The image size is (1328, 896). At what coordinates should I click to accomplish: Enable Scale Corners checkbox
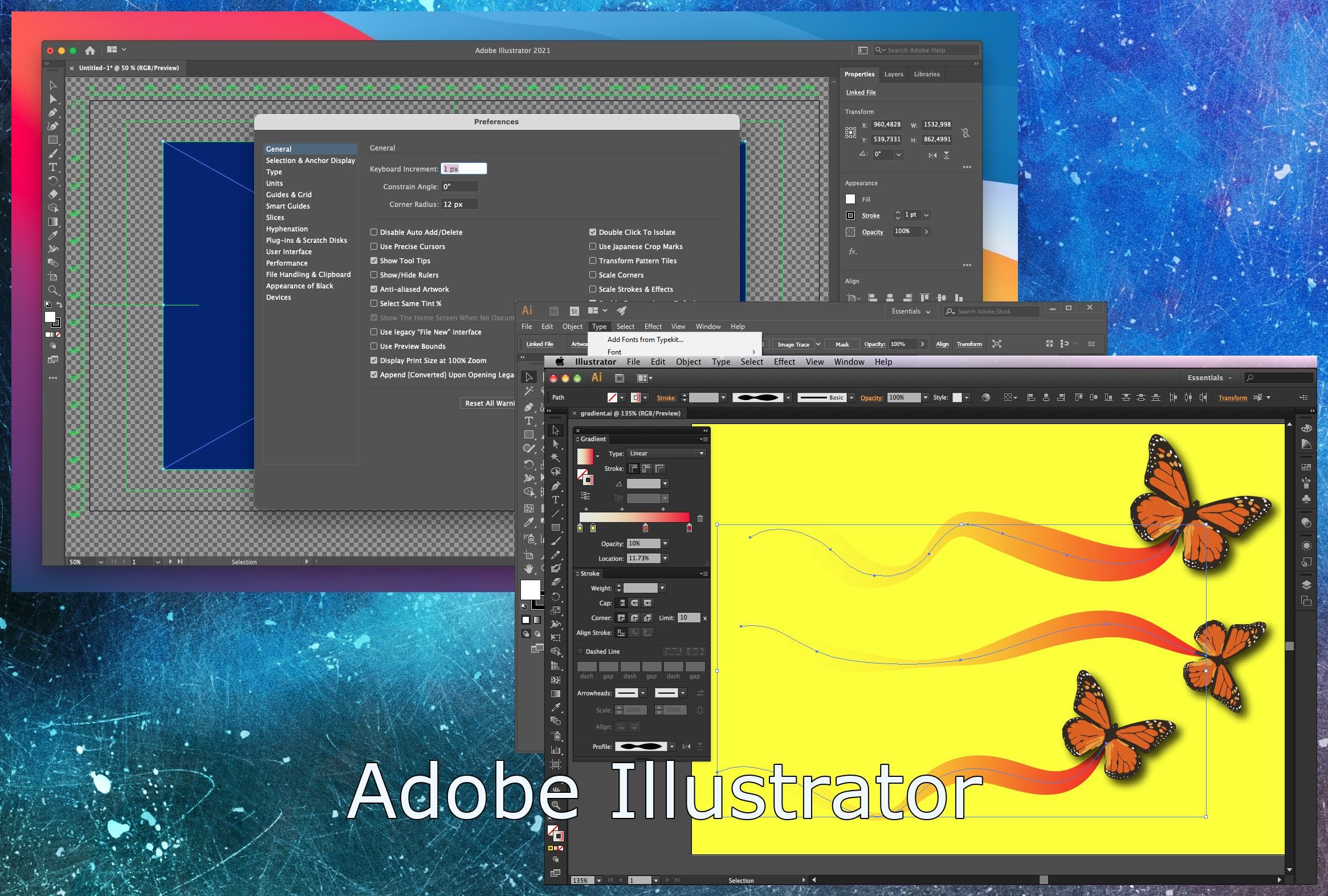coord(593,275)
